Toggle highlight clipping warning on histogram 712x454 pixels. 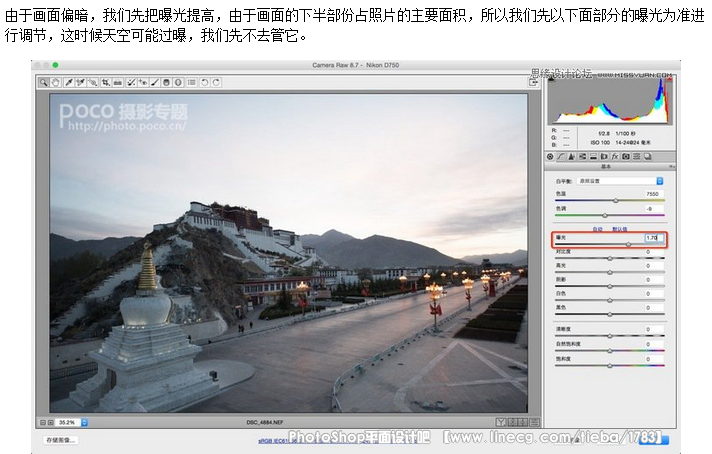[669, 80]
